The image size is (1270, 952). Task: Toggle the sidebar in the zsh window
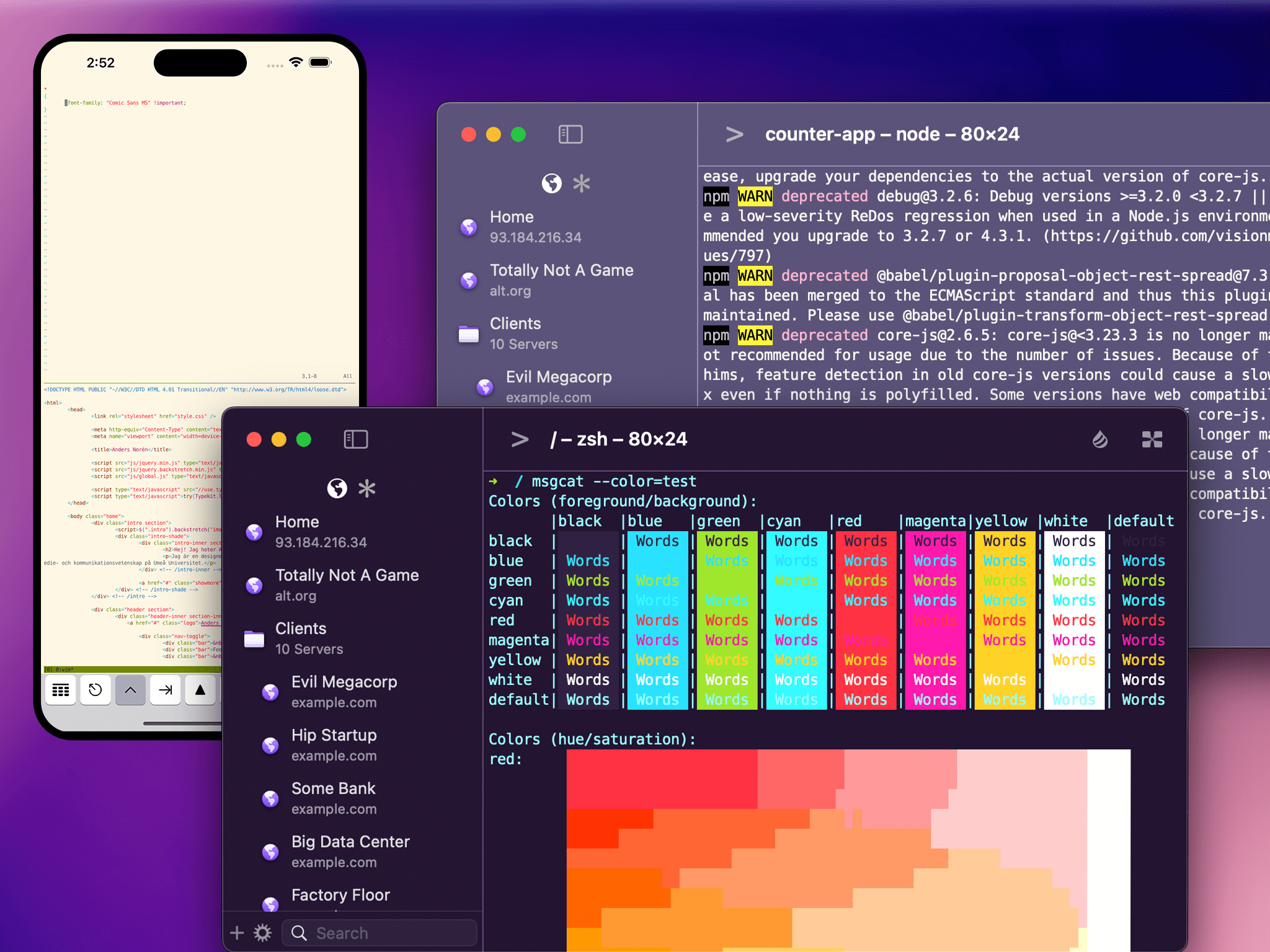tap(355, 439)
